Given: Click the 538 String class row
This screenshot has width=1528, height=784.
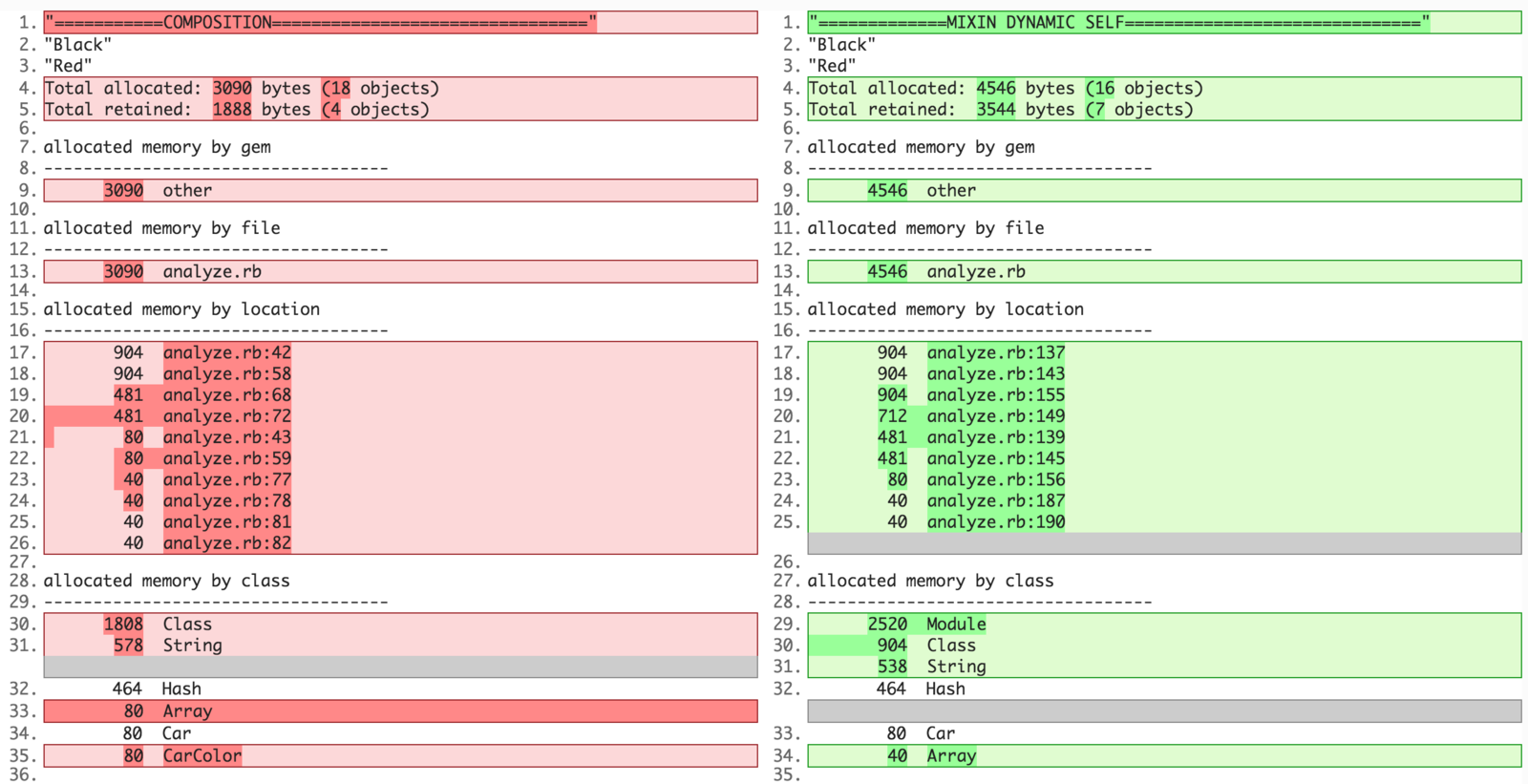Looking at the screenshot, I should click(955, 666).
